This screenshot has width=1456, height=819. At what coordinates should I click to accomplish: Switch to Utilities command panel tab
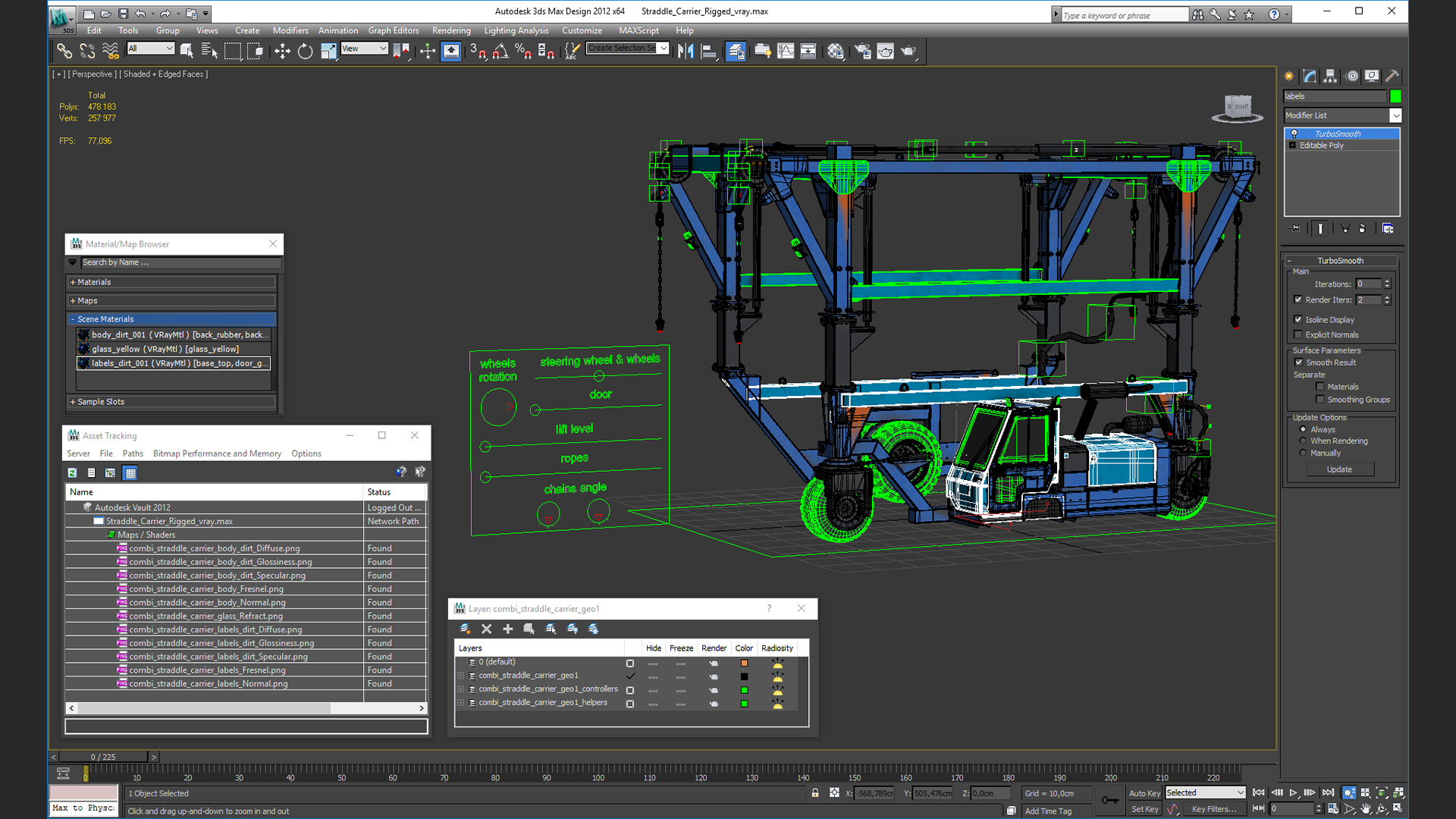pos(1392,76)
